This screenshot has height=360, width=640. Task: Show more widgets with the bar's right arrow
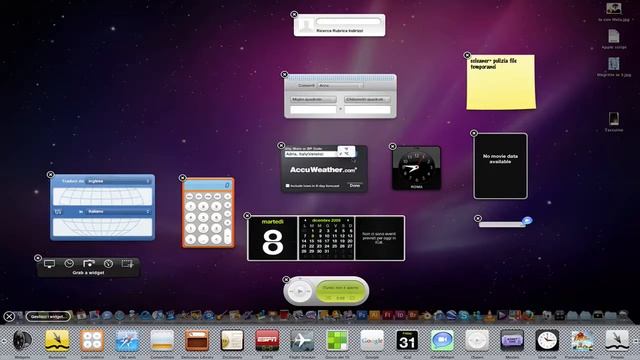pyautogui.click(x=636, y=340)
